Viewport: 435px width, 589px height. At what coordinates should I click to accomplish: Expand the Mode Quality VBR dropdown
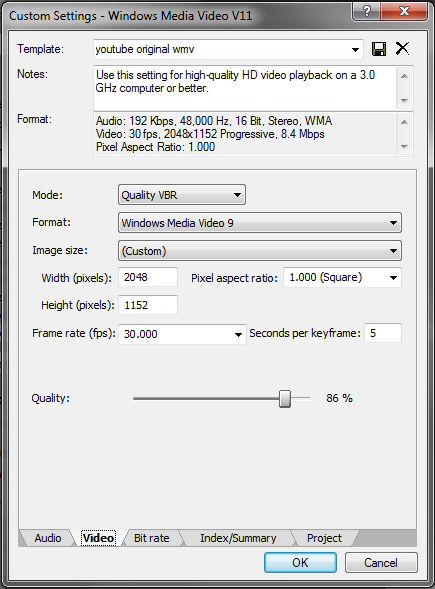[x=182, y=195]
